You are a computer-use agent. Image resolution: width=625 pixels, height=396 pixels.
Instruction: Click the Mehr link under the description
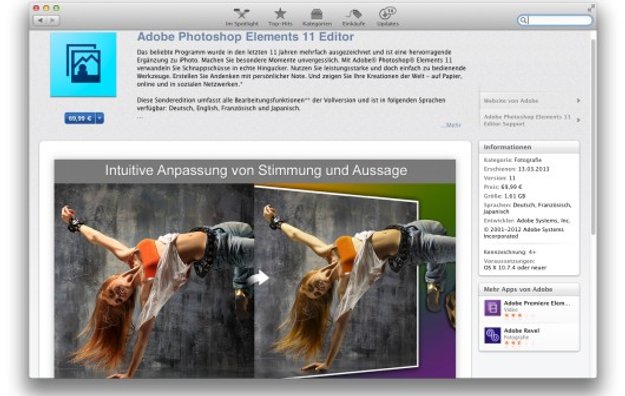452,125
